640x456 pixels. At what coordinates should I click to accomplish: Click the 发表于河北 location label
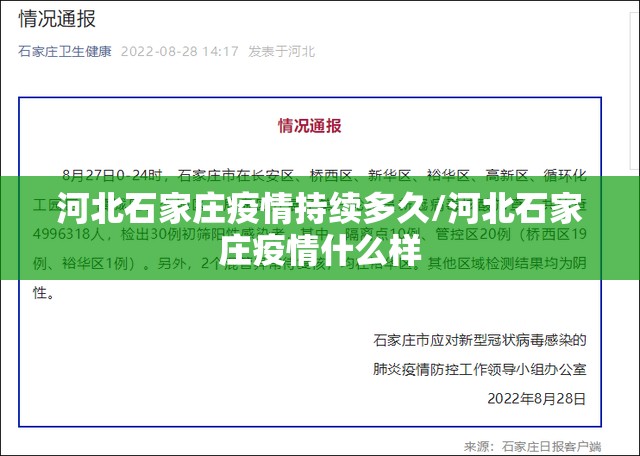point(281,51)
